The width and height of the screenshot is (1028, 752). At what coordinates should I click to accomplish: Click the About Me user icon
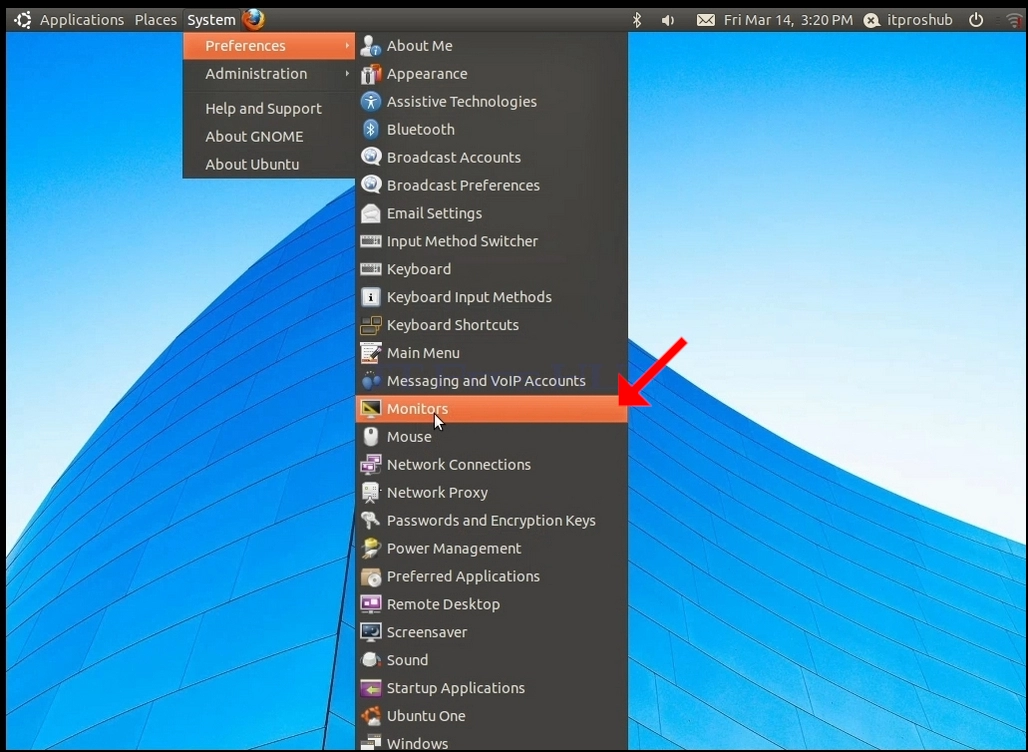370,46
